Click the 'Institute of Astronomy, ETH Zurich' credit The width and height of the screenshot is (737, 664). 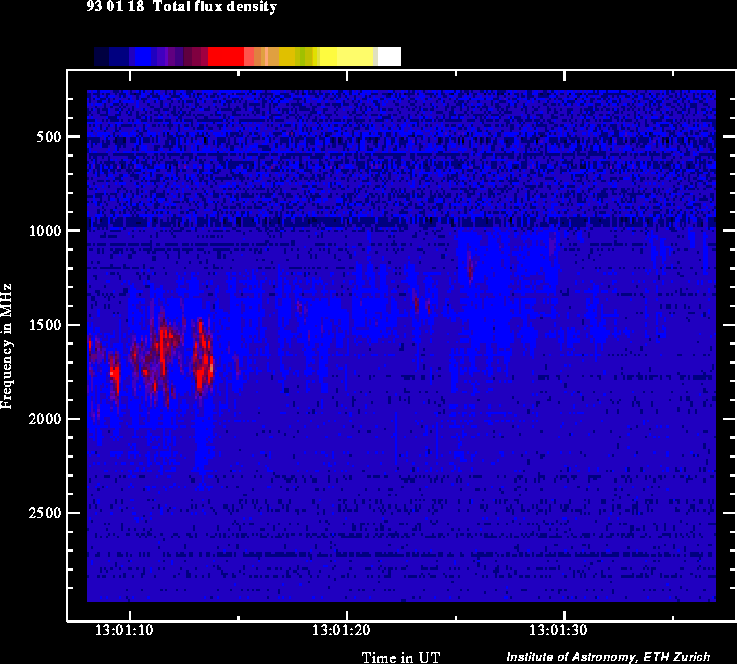click(608, 656)
